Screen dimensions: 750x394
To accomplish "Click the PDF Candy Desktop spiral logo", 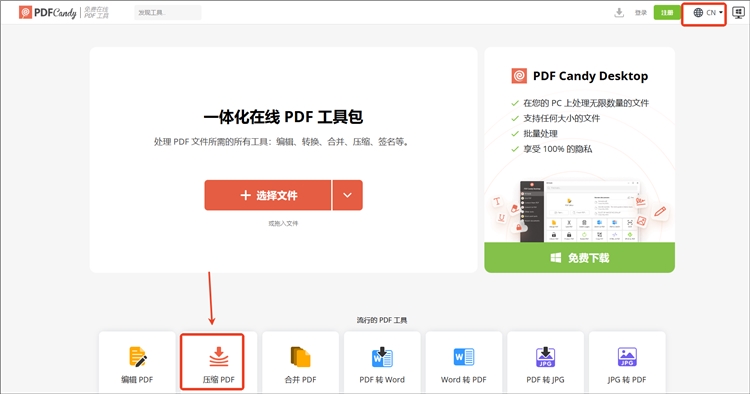I will point(519,76).
